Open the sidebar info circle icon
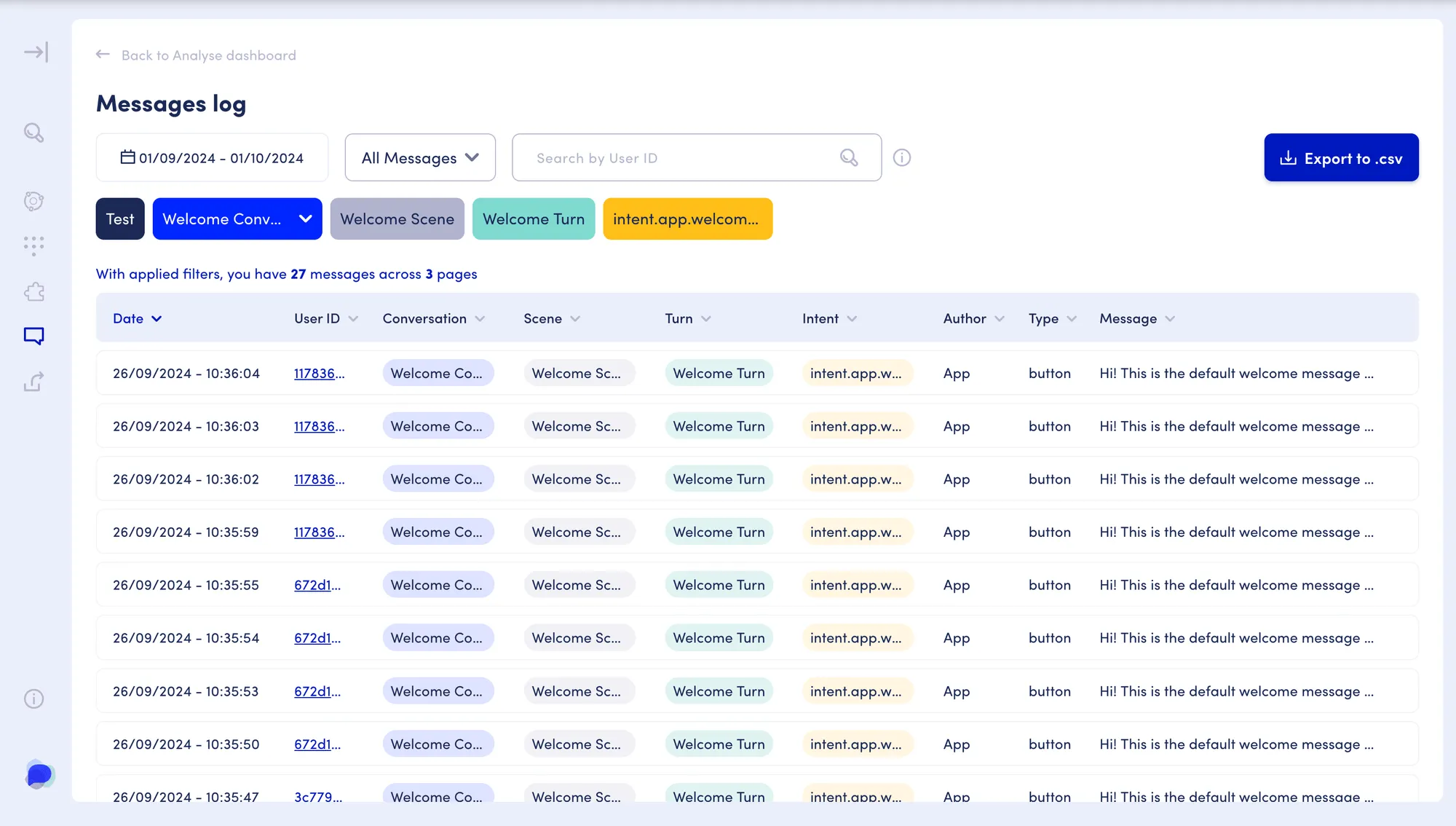Screen dimensions: 1456x826 tap(33, 699)
